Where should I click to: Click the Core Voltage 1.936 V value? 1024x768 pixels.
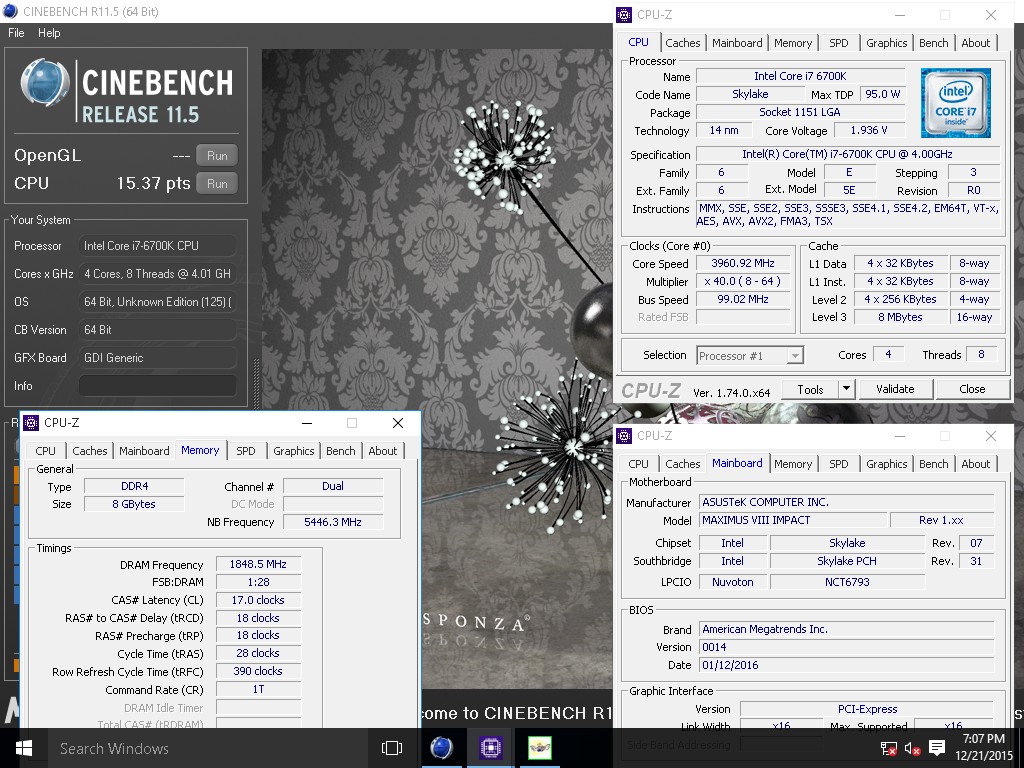869,131
